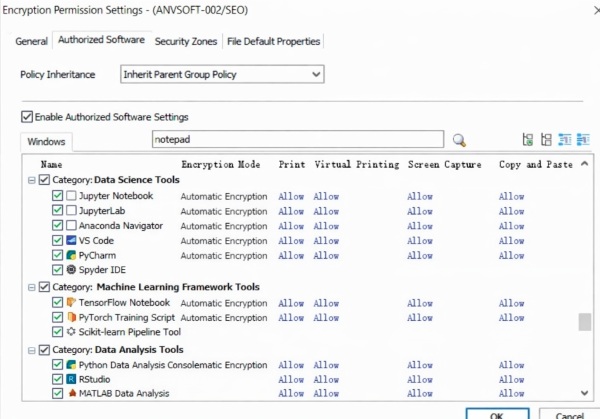This screenshot has height=419, width=600.
Task: Switch to the Security Zones tab
Action: 186,41
